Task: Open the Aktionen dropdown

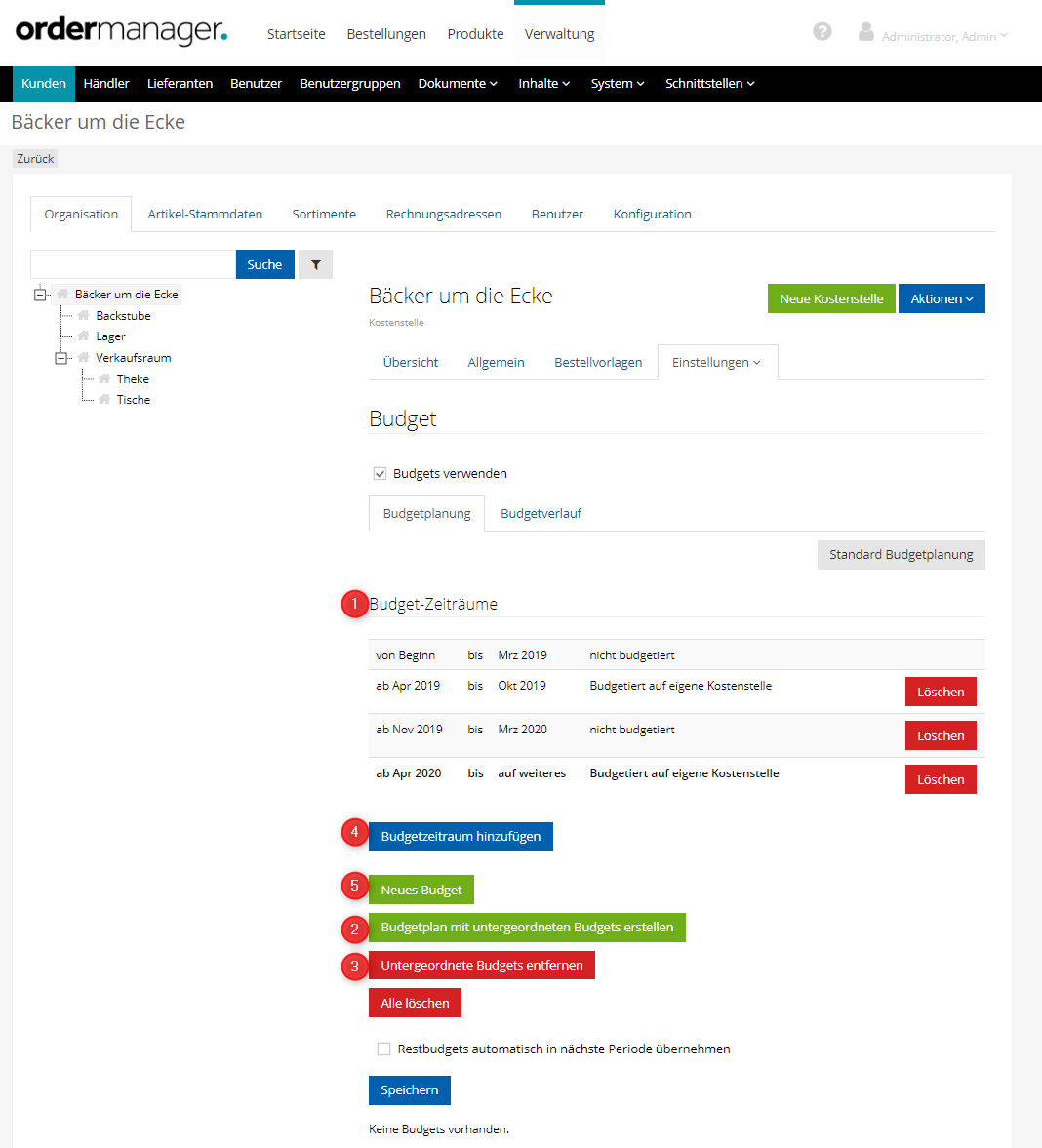Action: pos(941,298)
